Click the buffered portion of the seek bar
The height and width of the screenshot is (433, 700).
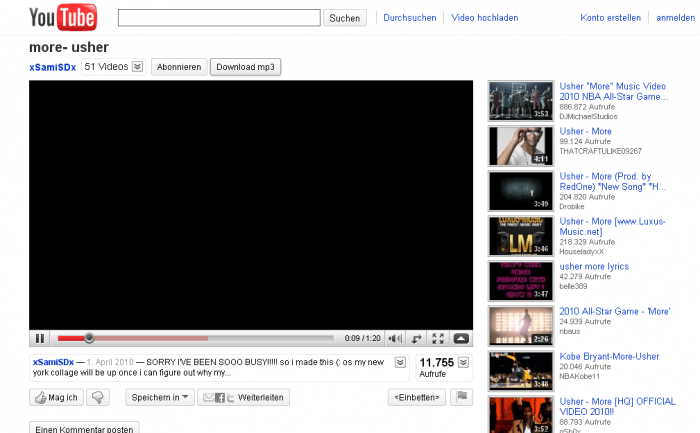(151, 338)
